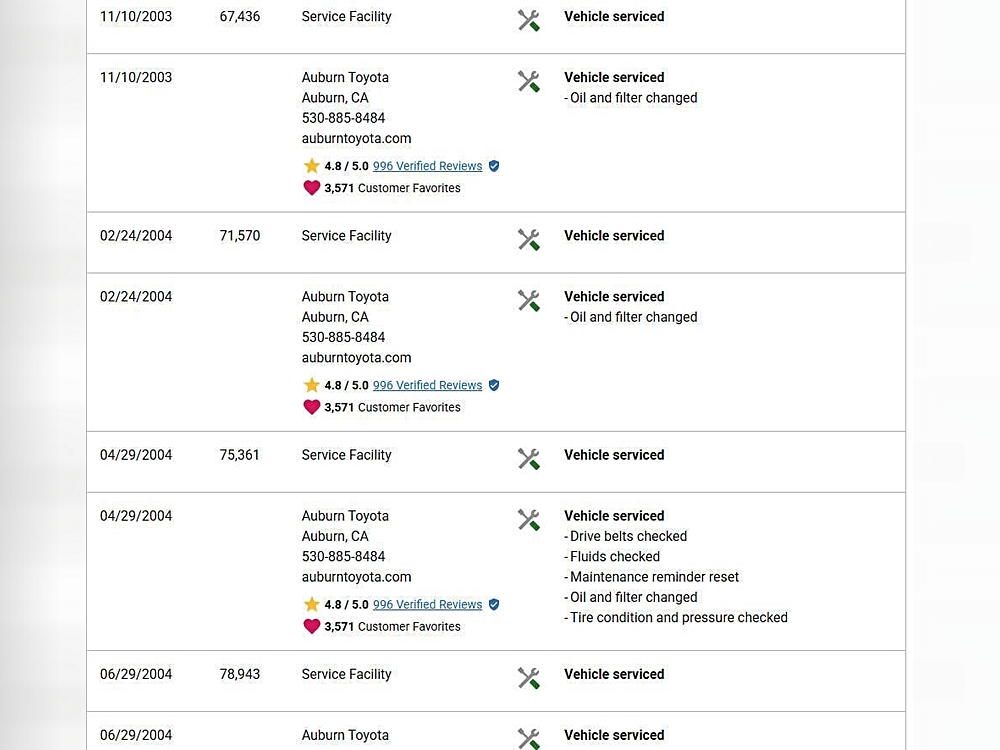Click the wrench icon beside the drive belts checked entry

click(528, 519)
